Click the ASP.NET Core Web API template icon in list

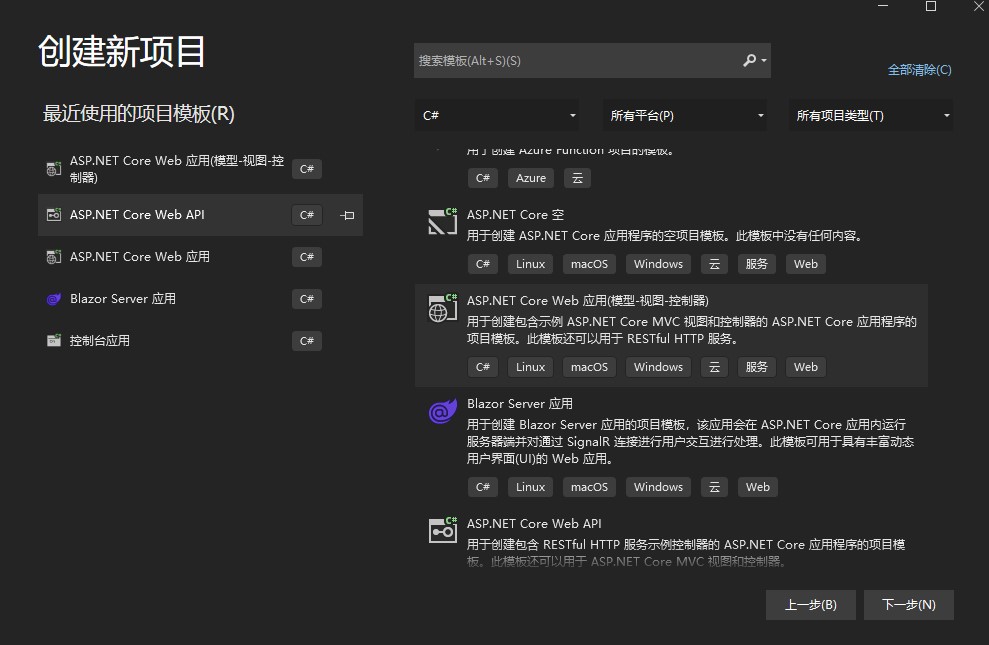pyautogui.click(x=443, y=530)
